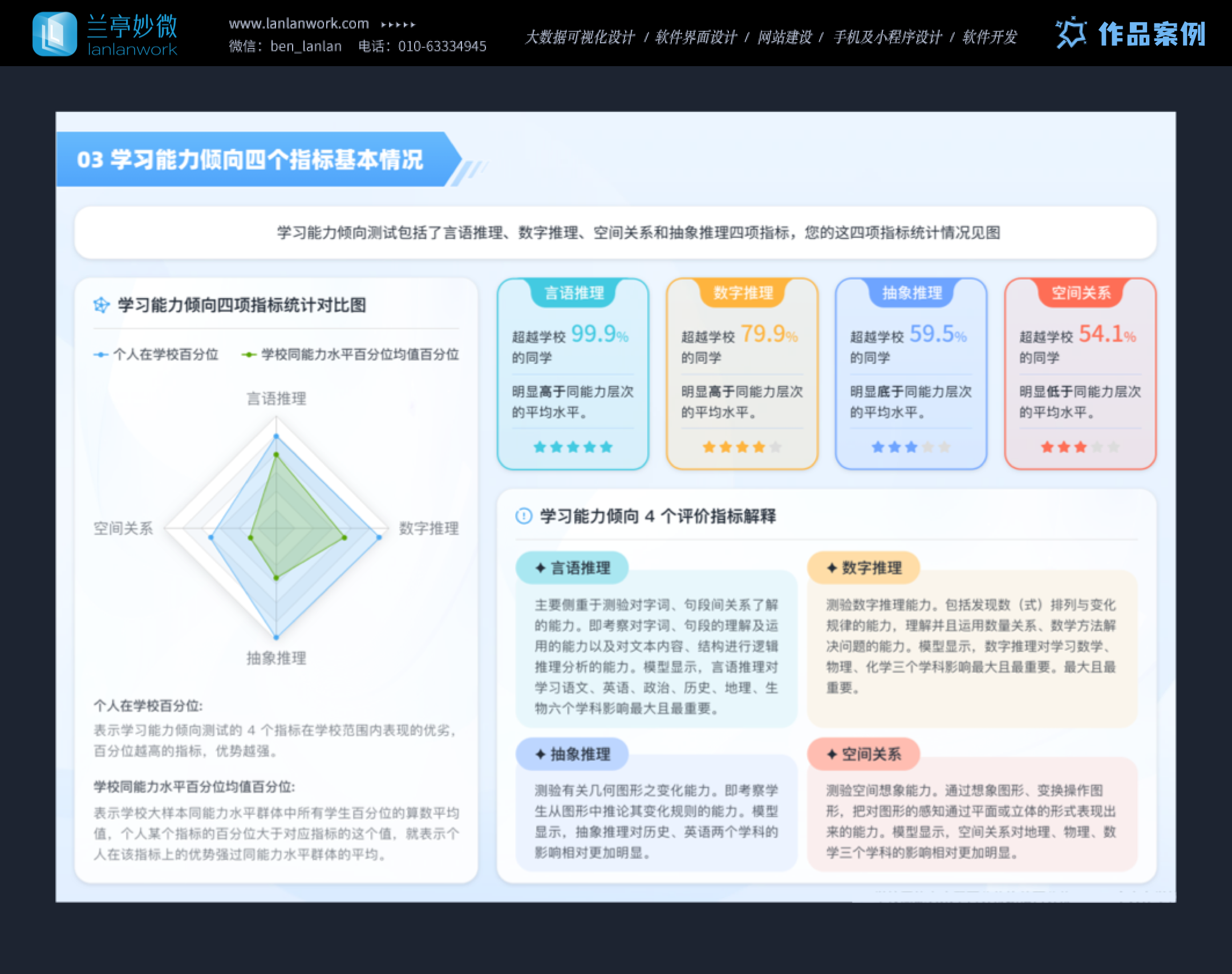Select the 数字推理 card tab header
Screen dimensions: 1232x974
743,293
